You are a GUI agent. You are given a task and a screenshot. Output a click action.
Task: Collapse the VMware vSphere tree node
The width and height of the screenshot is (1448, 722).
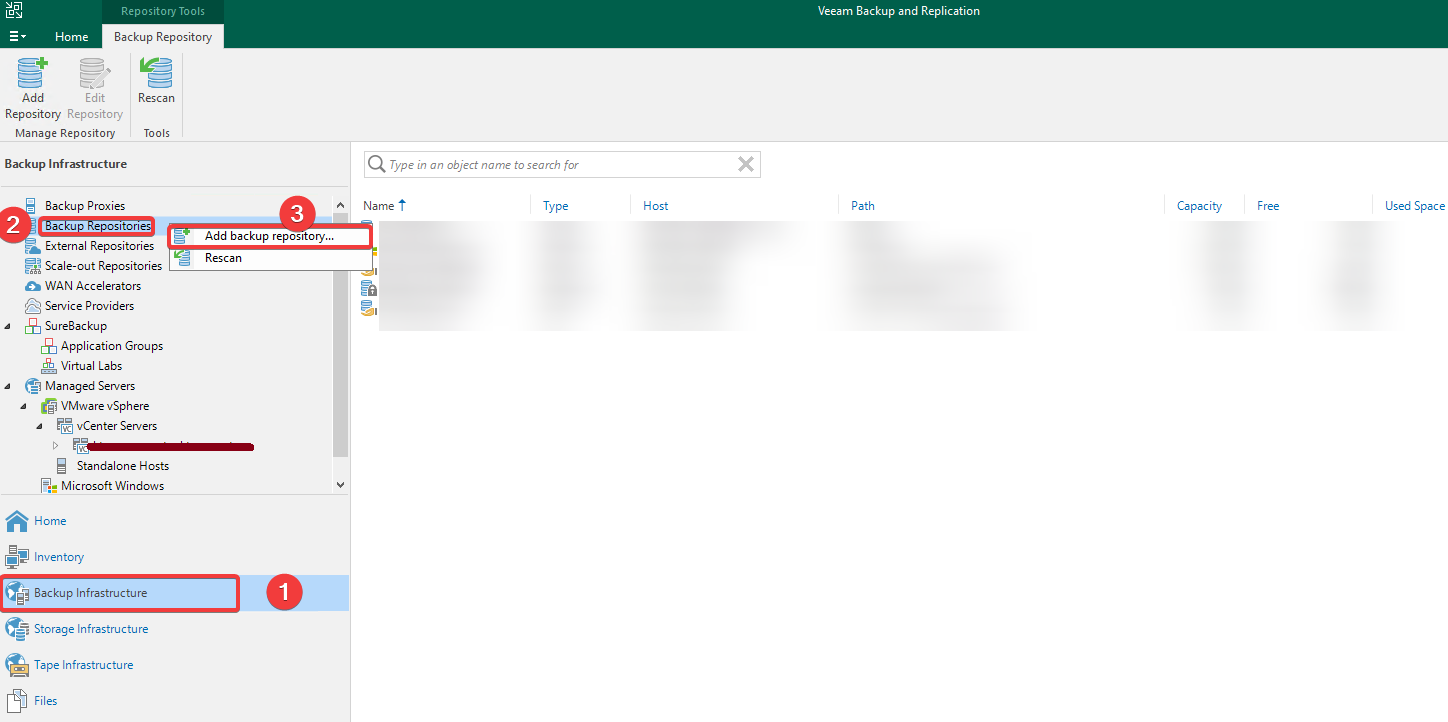point(24,406)
